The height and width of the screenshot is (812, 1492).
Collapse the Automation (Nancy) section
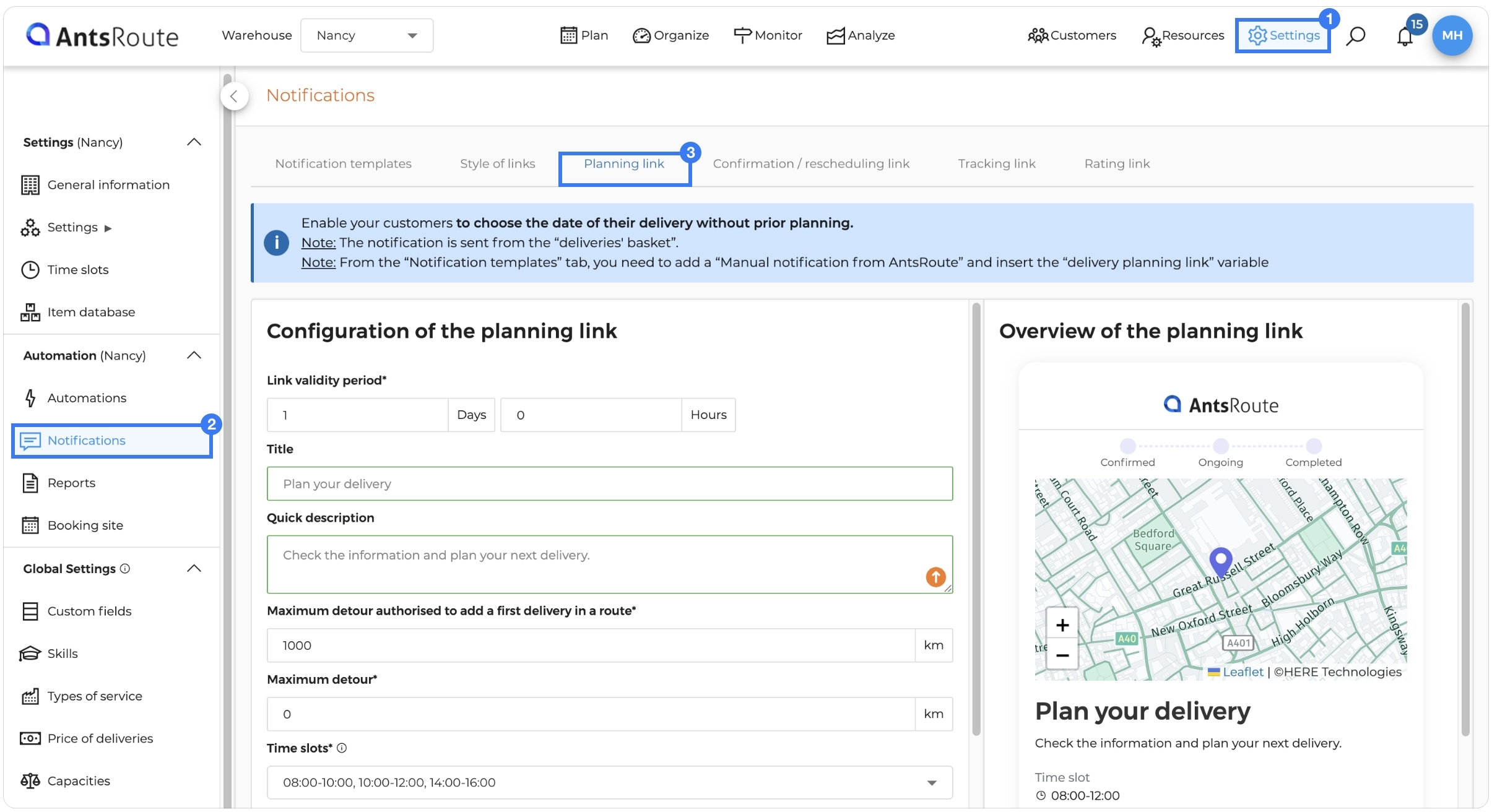tap(194, 355)
